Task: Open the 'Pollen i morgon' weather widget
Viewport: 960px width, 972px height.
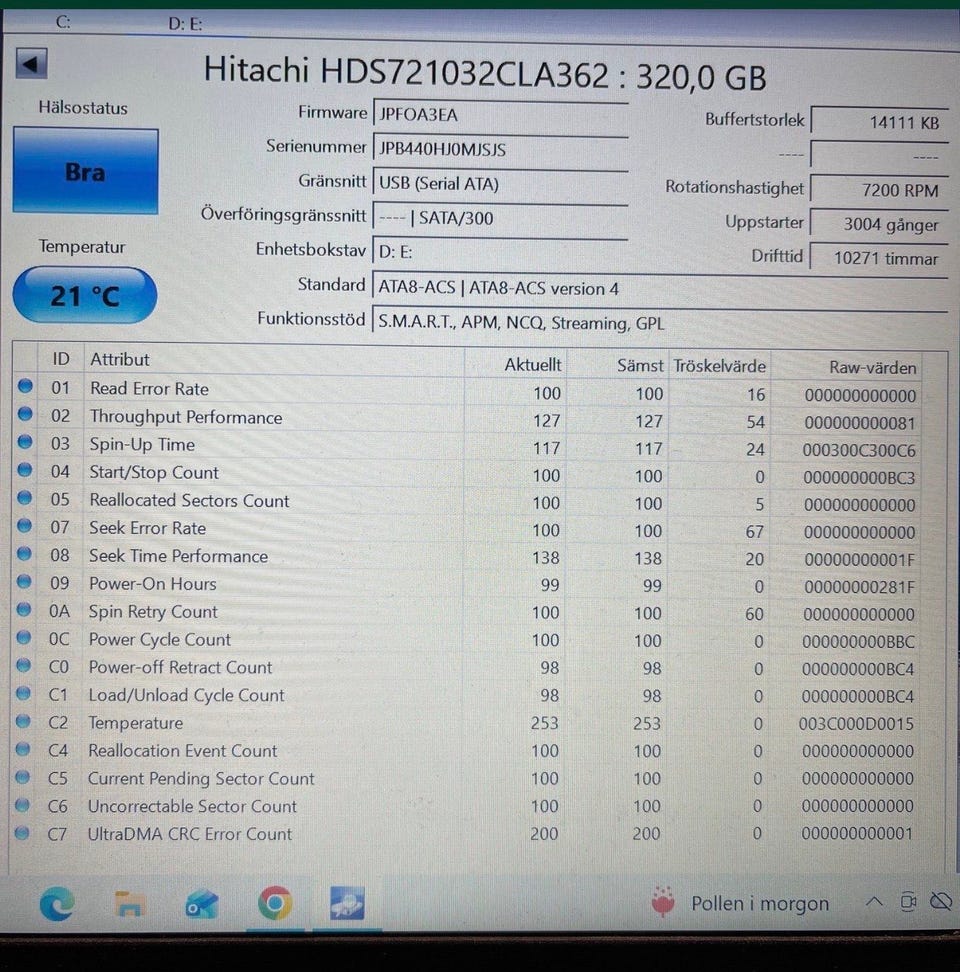Action: [740, 903]
